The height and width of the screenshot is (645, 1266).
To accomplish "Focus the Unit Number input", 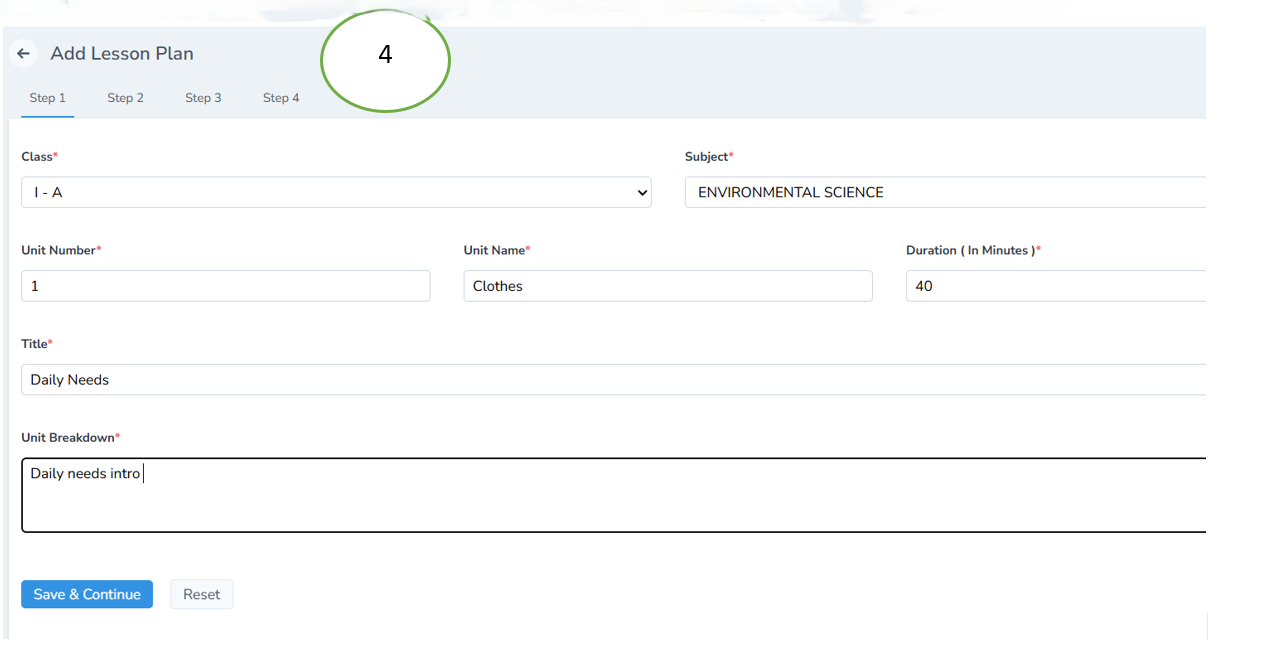I will 225,285.
